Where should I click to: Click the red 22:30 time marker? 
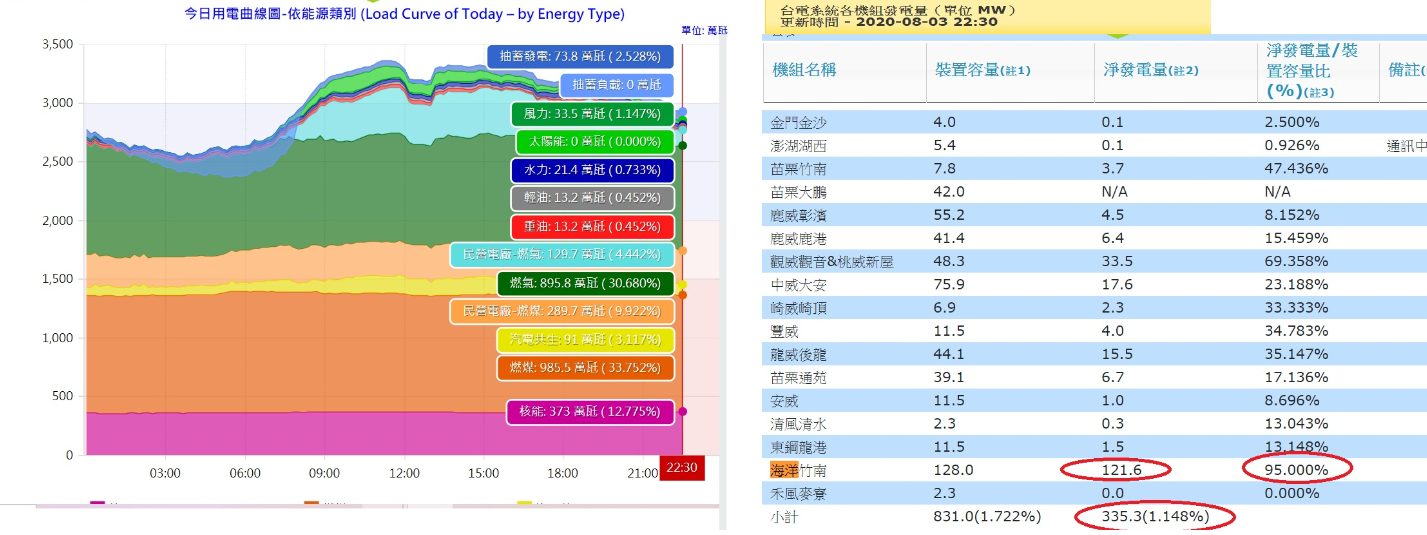click(682, 468)
